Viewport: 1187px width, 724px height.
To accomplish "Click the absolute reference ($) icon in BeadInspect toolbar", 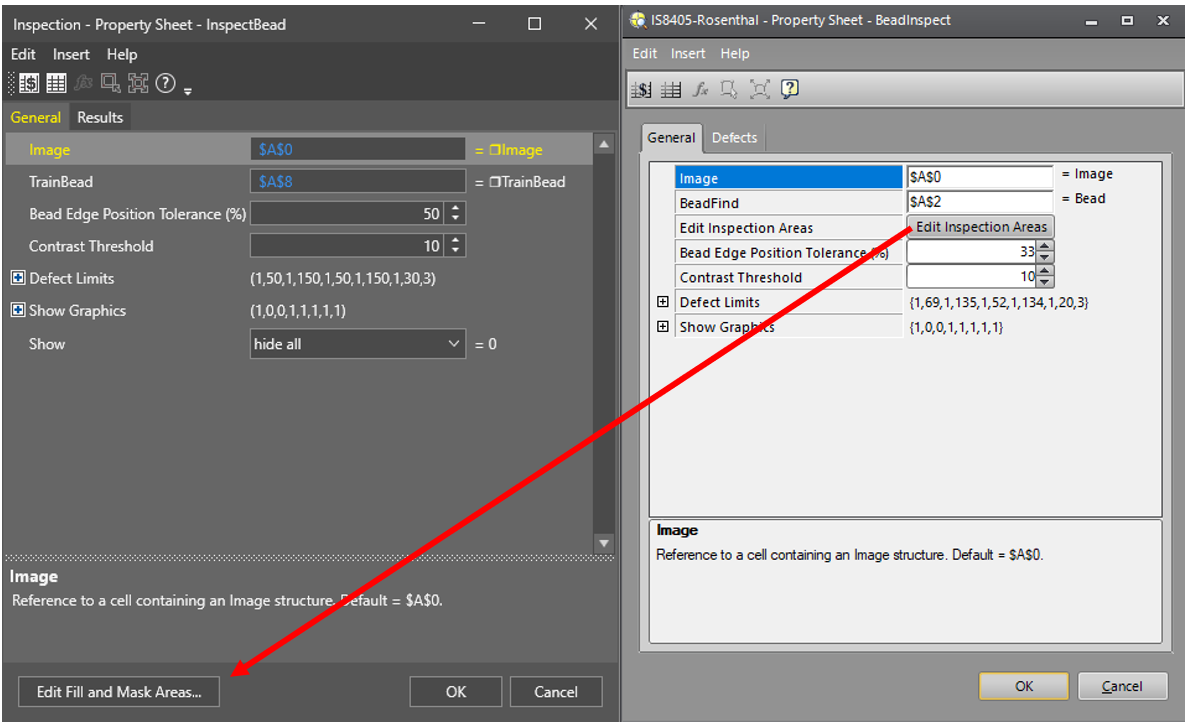I will [x=642, y=90].
